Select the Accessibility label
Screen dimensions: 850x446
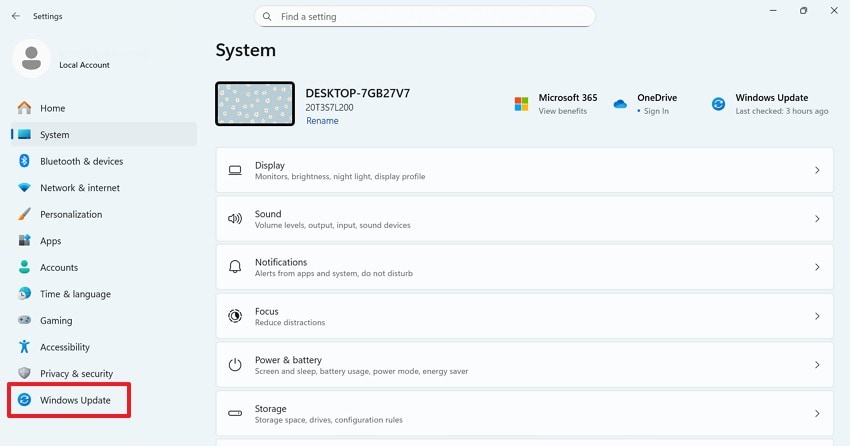pos(65,347)
